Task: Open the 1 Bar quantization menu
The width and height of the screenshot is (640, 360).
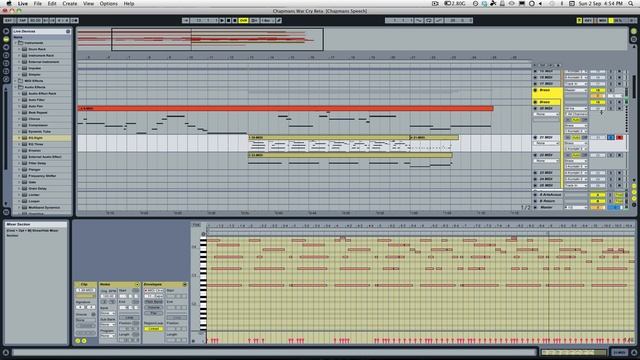Action: tap(267, 20)
